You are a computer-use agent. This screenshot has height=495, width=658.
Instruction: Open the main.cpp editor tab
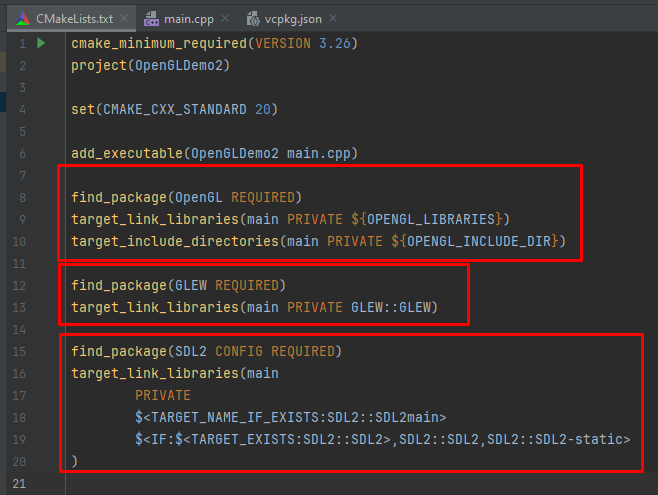[189, 19]
